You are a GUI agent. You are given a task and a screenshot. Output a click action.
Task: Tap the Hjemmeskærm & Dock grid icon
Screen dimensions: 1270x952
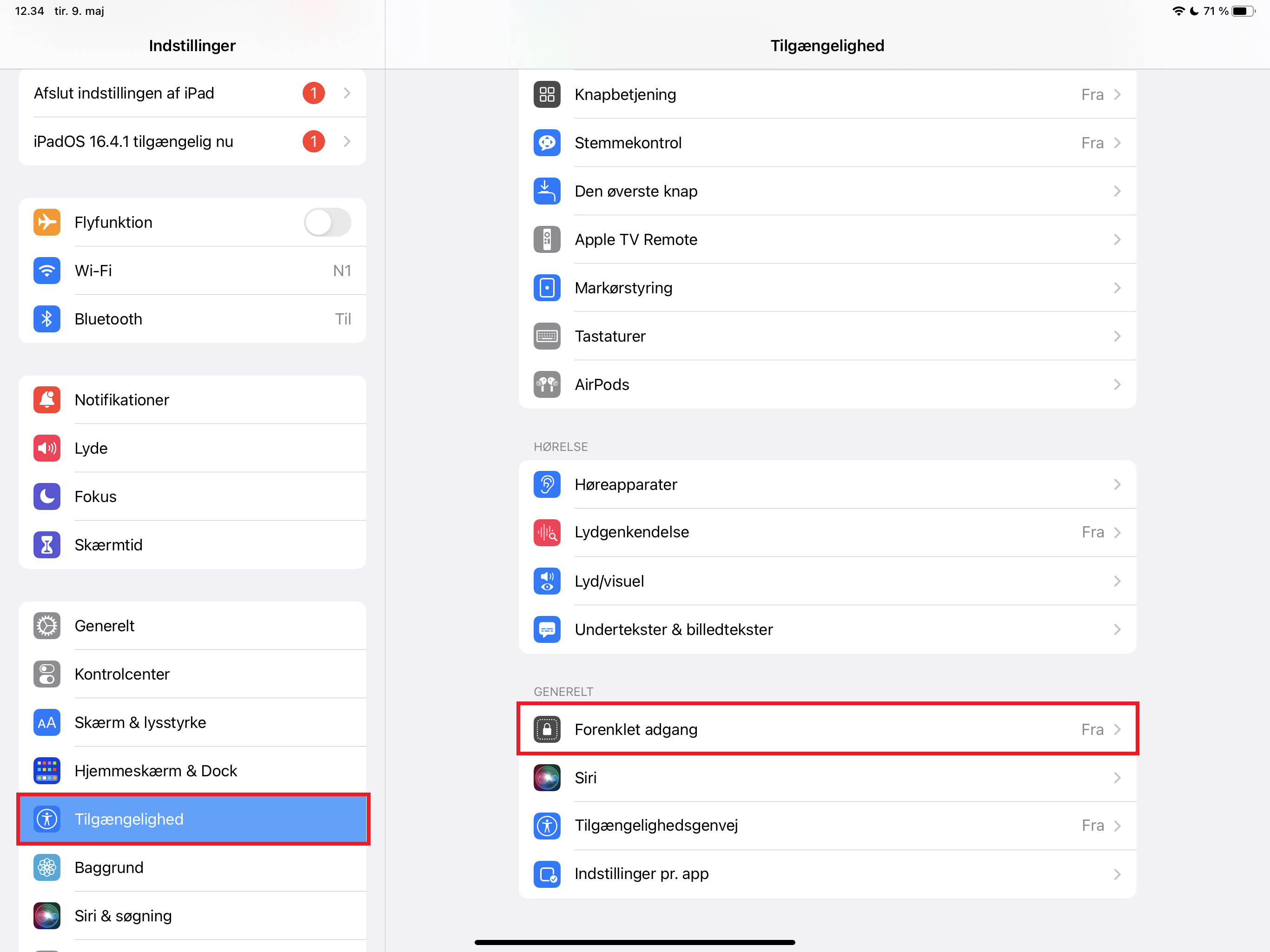coord(46,771)
